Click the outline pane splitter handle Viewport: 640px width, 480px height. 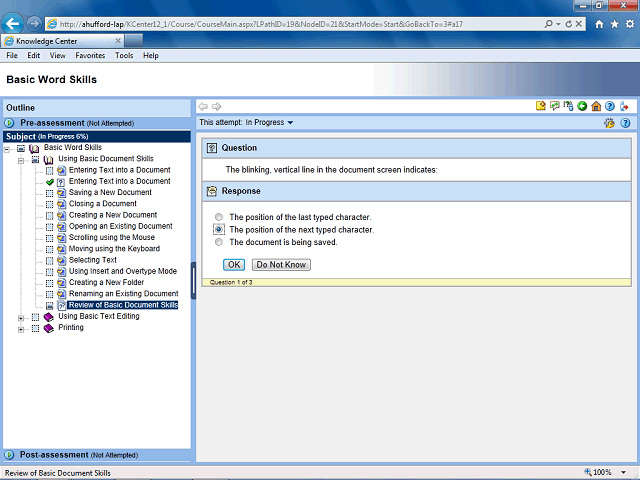[x=193, y=280]
